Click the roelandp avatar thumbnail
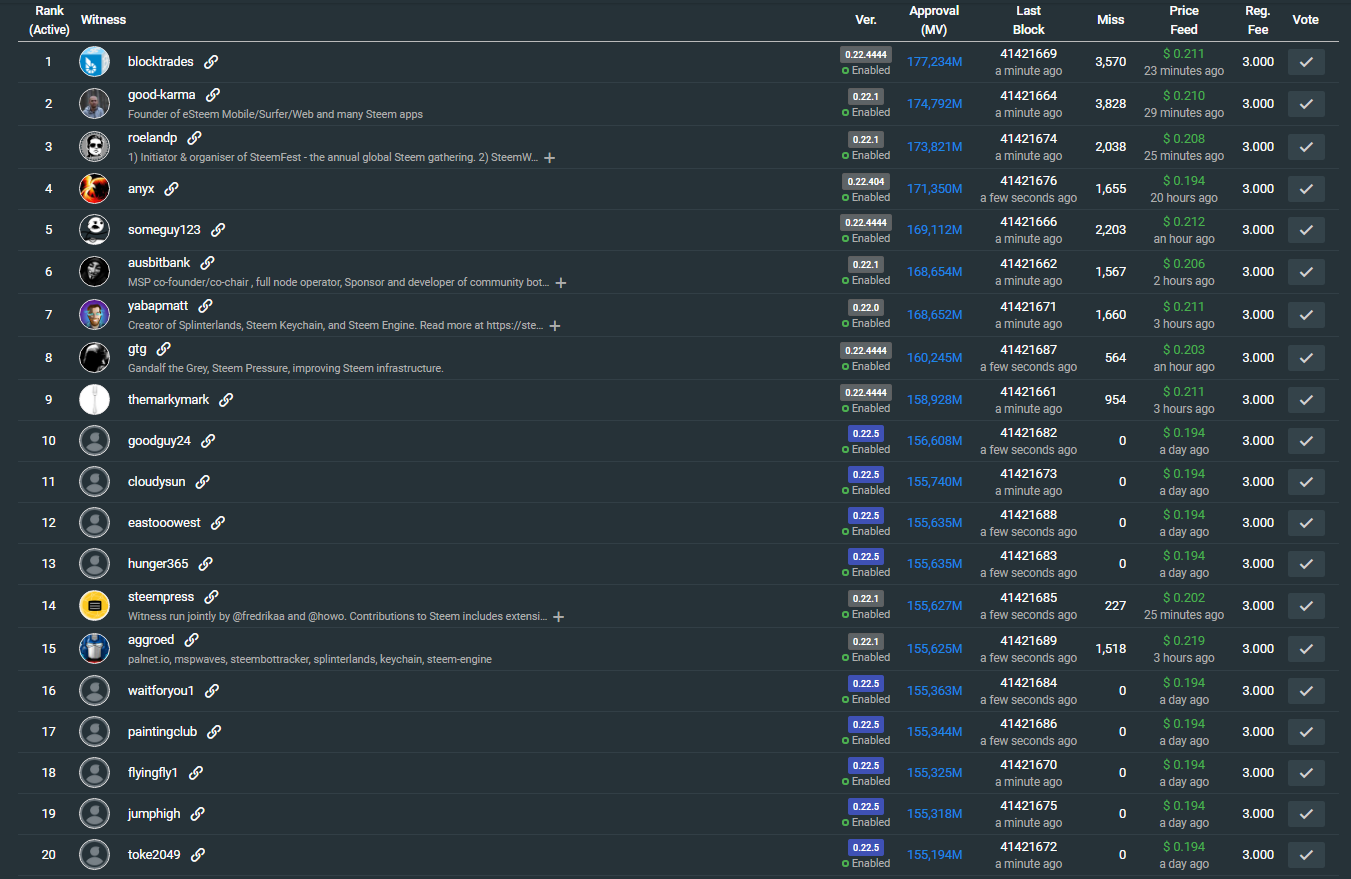This screenshot has width=1351, height=879. pos(94,147)
